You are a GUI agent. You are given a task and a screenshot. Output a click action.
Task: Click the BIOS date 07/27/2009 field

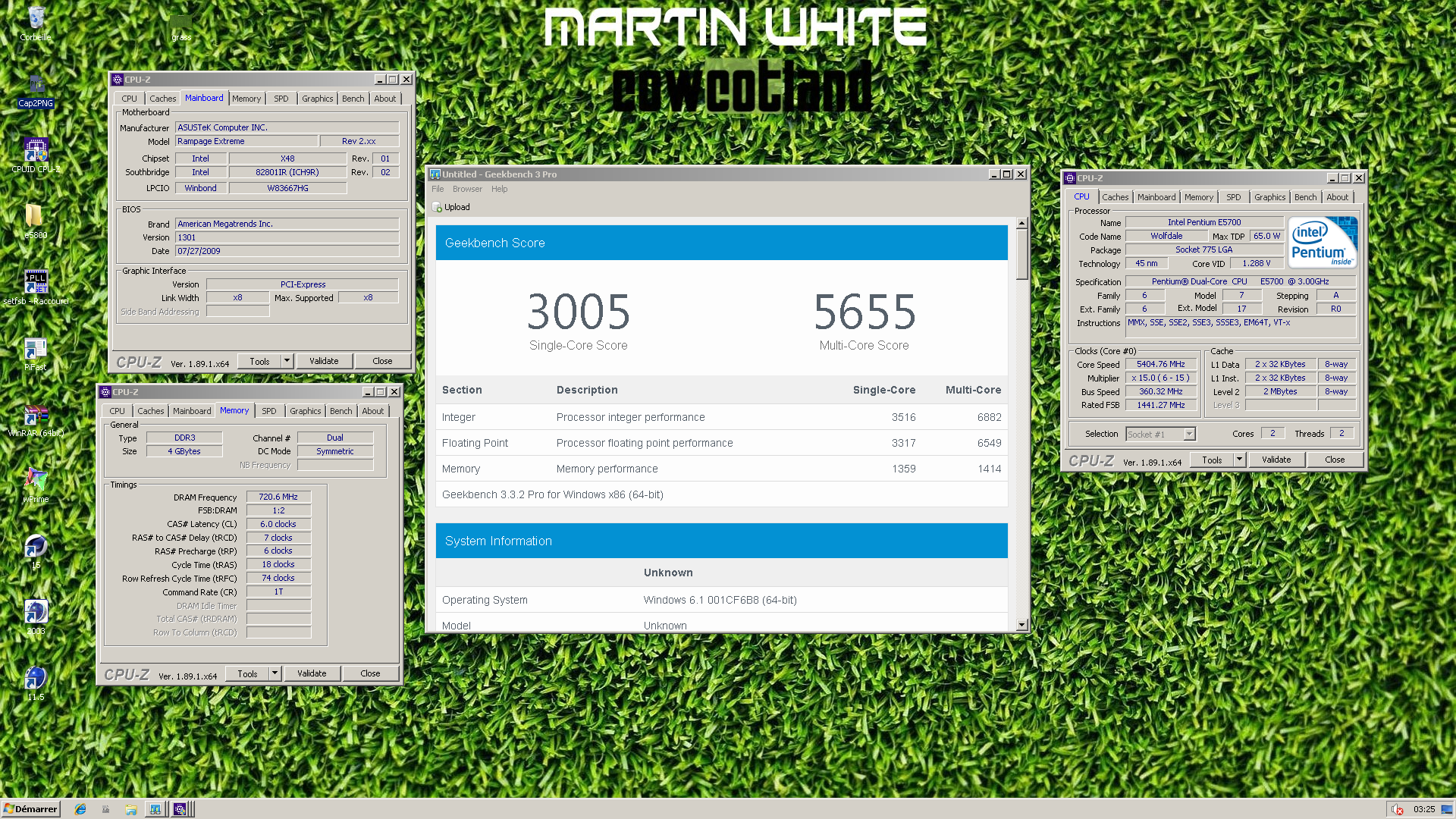tap(287, 251)
